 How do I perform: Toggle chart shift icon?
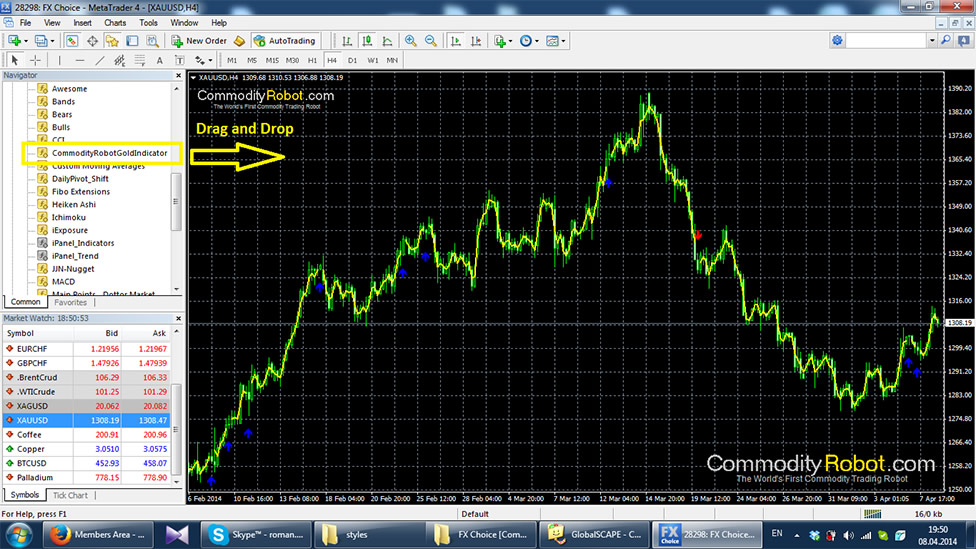coord(476,41)
